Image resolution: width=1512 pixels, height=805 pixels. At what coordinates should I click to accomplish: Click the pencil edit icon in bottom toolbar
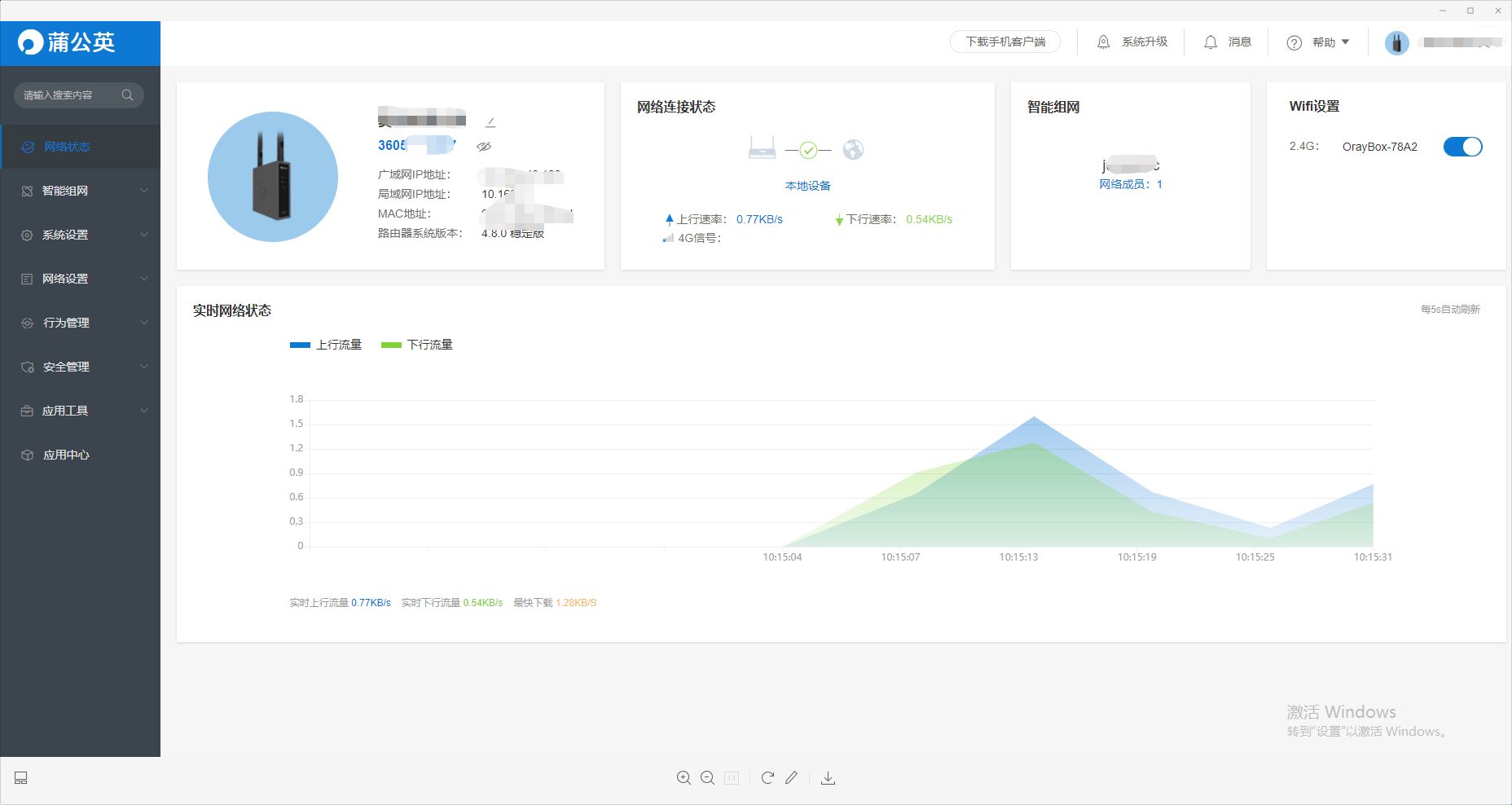pos(791,778)
